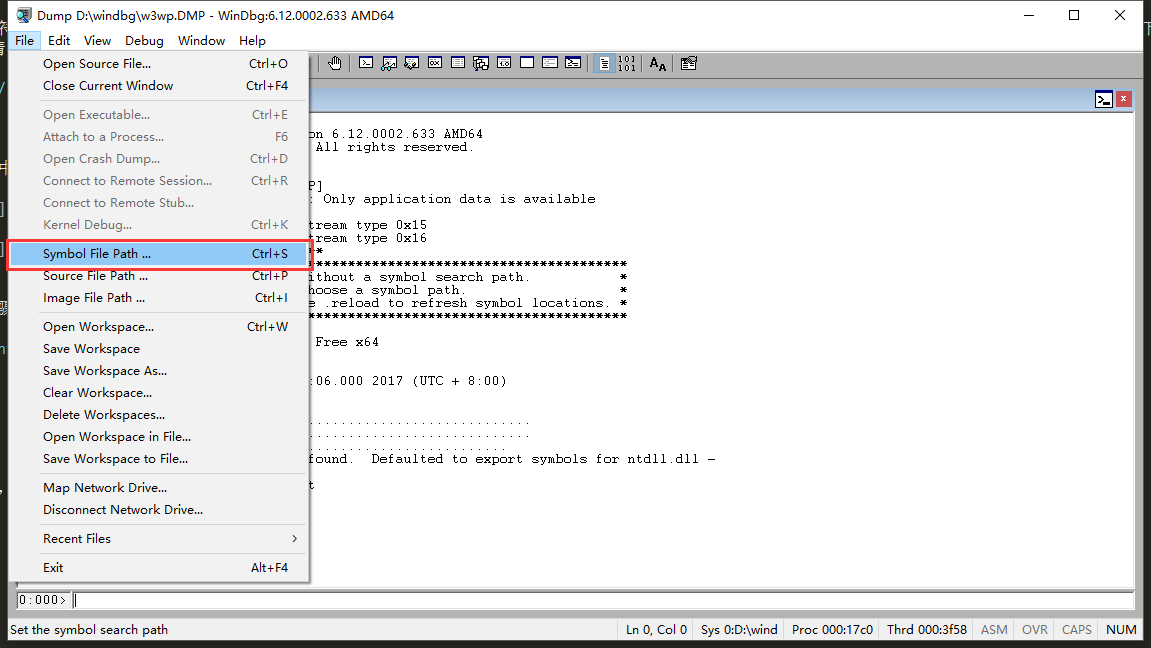Select Symbol File Path menu entry
The image size is (1151, 648).
point(159,254)
